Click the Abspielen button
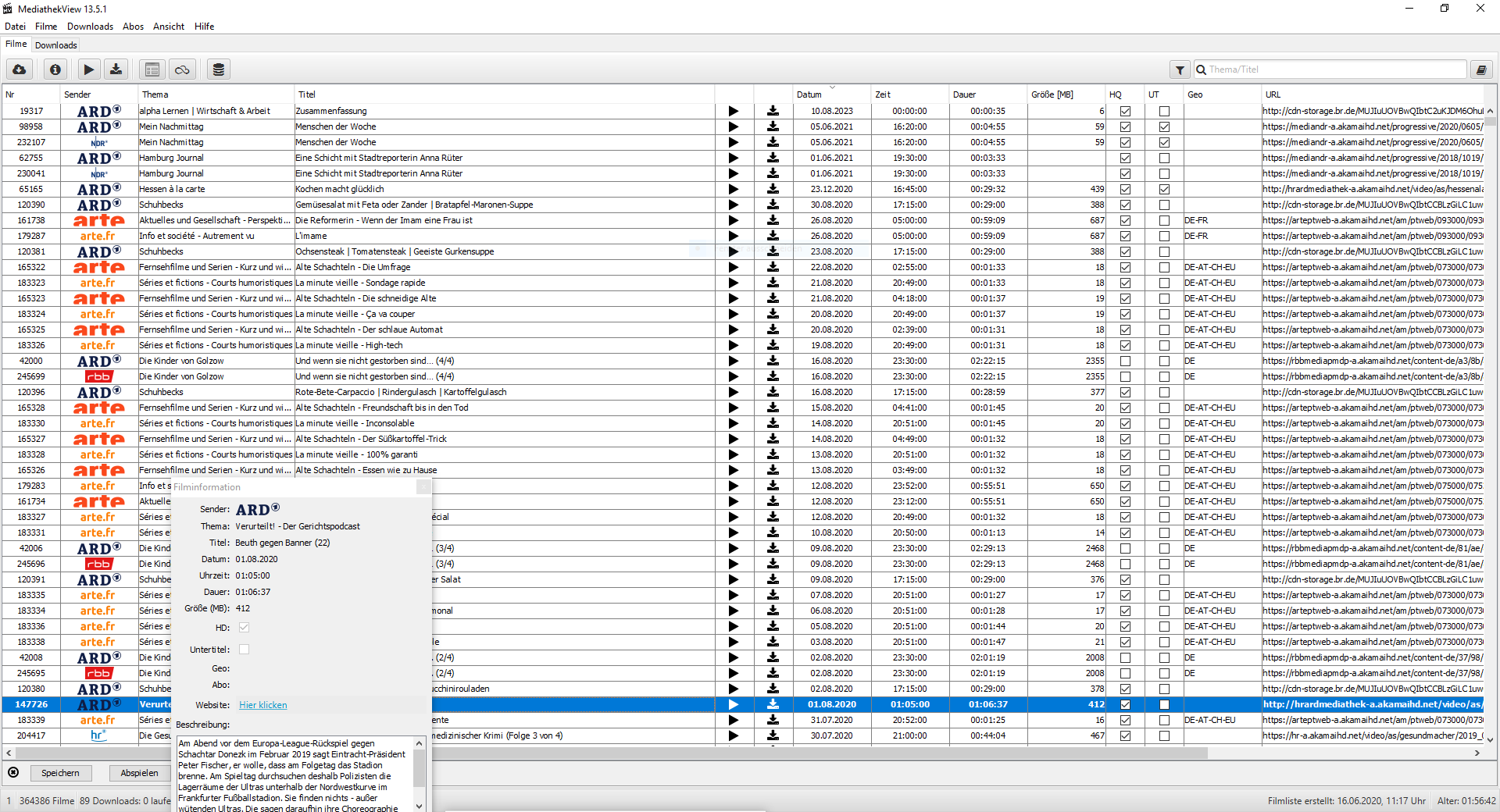1500x812 pixels. [x=140, y=773]
